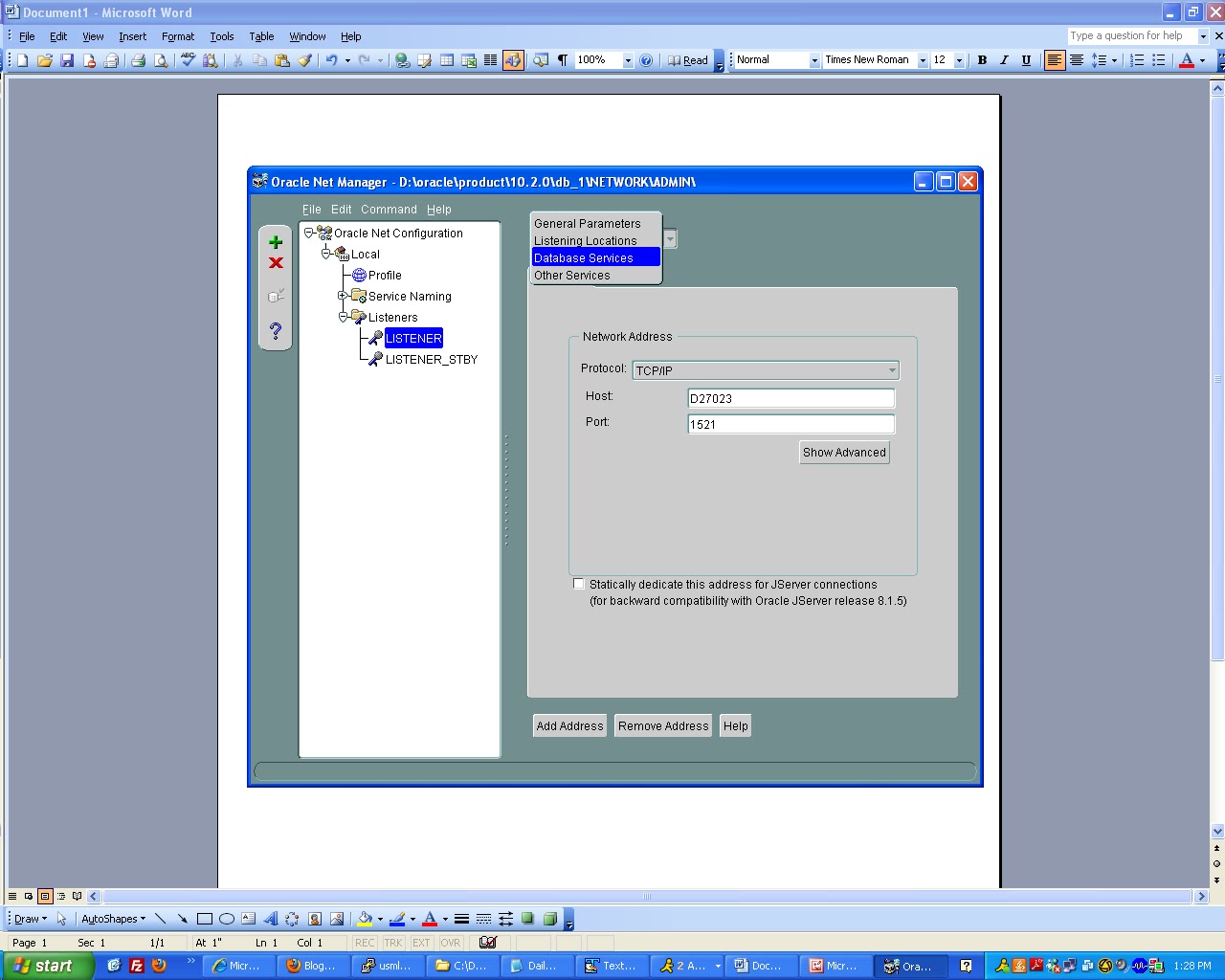Open the Style Normal dropdown
Image resolution: width=1225 pixels, height=980 pixels.
coord(814,60)
